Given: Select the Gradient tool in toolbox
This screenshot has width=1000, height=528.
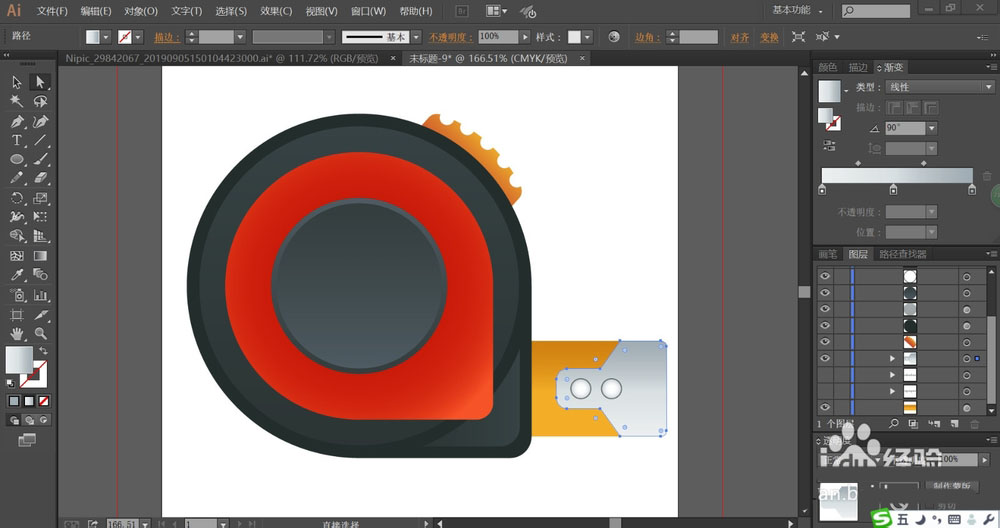Looking at the screenshot, I should tap(40, 256).
